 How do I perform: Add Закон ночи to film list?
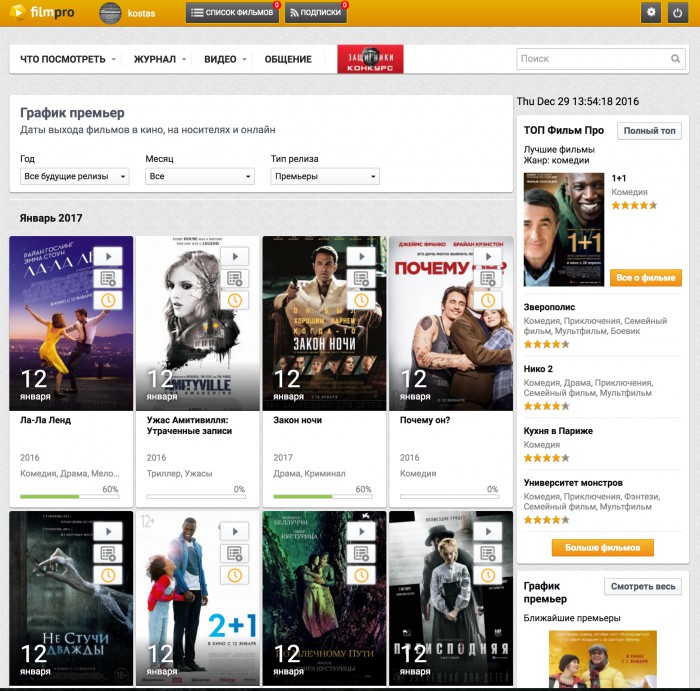[x=361, y=278]
